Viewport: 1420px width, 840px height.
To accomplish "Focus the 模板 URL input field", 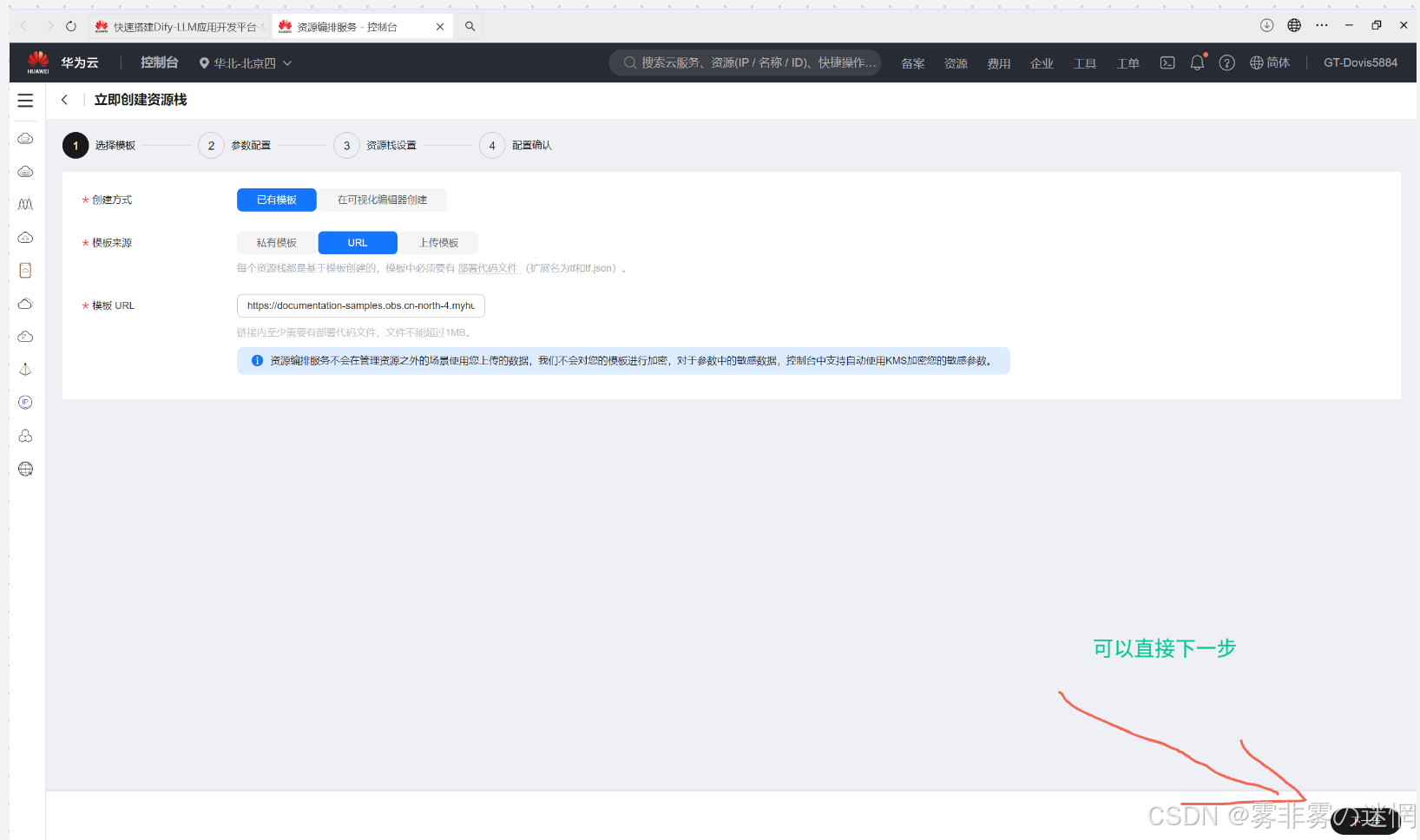I will [x=361, y=305].
